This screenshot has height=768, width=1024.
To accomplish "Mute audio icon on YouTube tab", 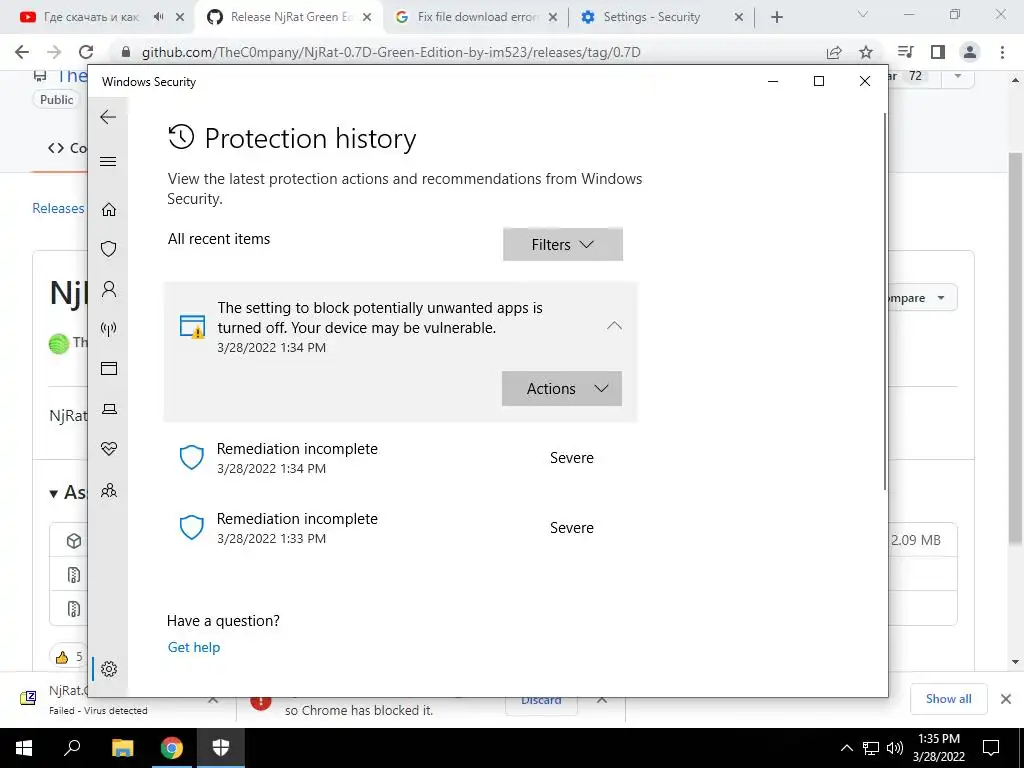I will pyautogui.click(x=159, y=17).
